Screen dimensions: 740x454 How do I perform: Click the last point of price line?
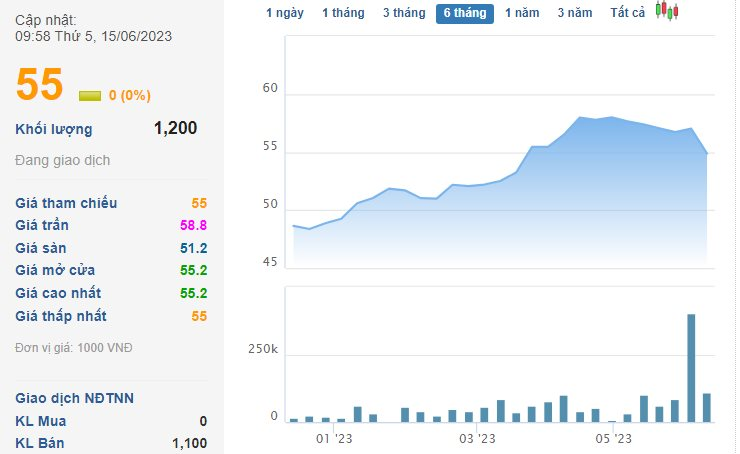pos(706,153)
